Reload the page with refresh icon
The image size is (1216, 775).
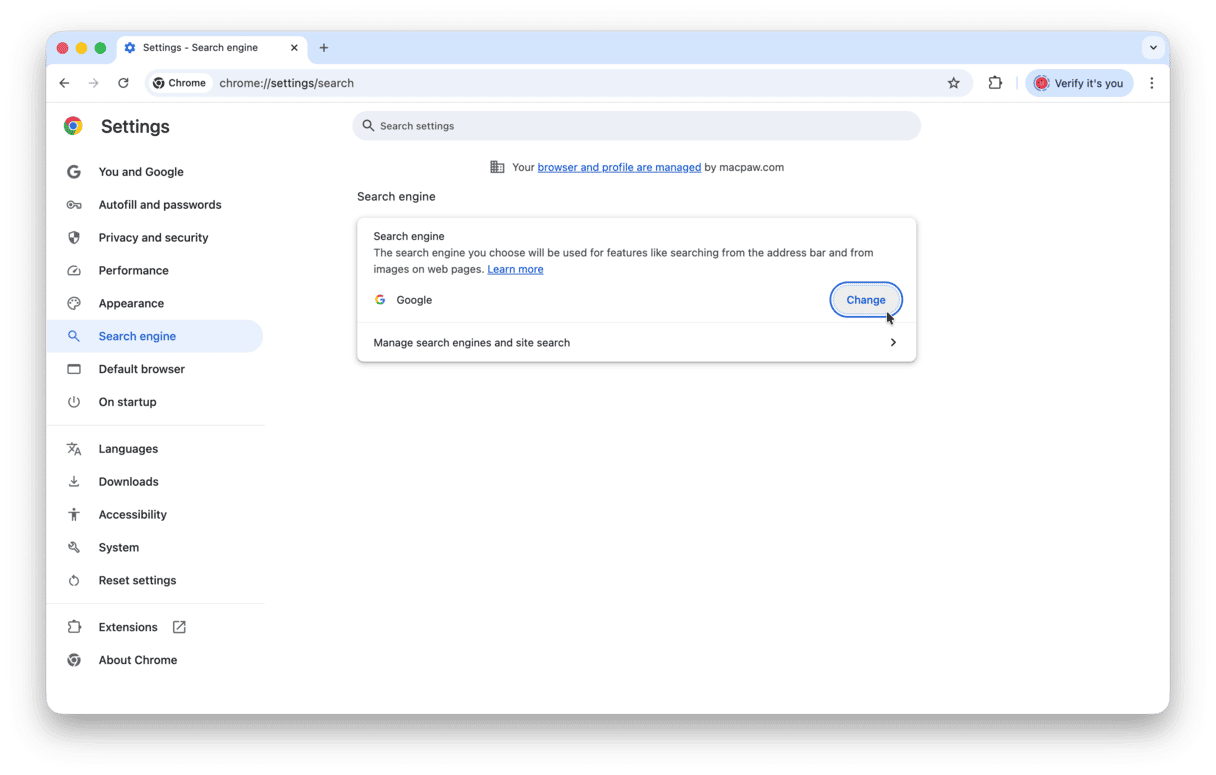(123, 83)
